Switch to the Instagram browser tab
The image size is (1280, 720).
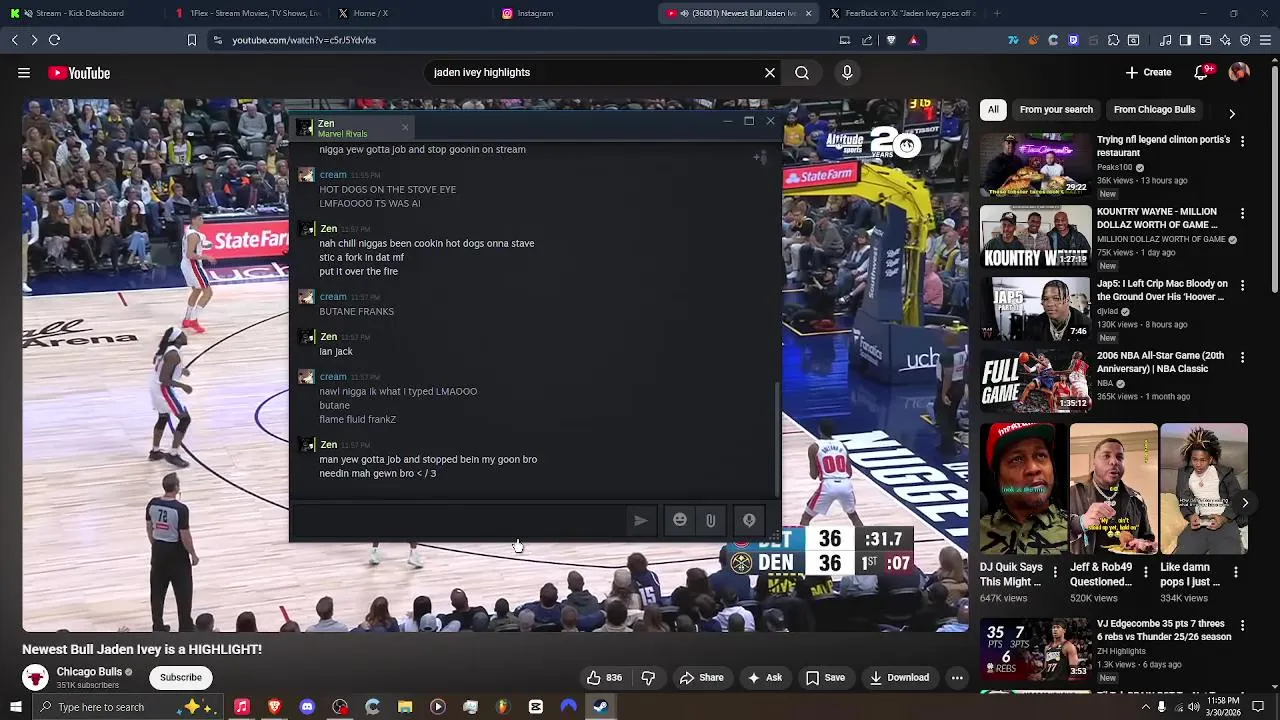pyautogui.click(x=573, y=13)
